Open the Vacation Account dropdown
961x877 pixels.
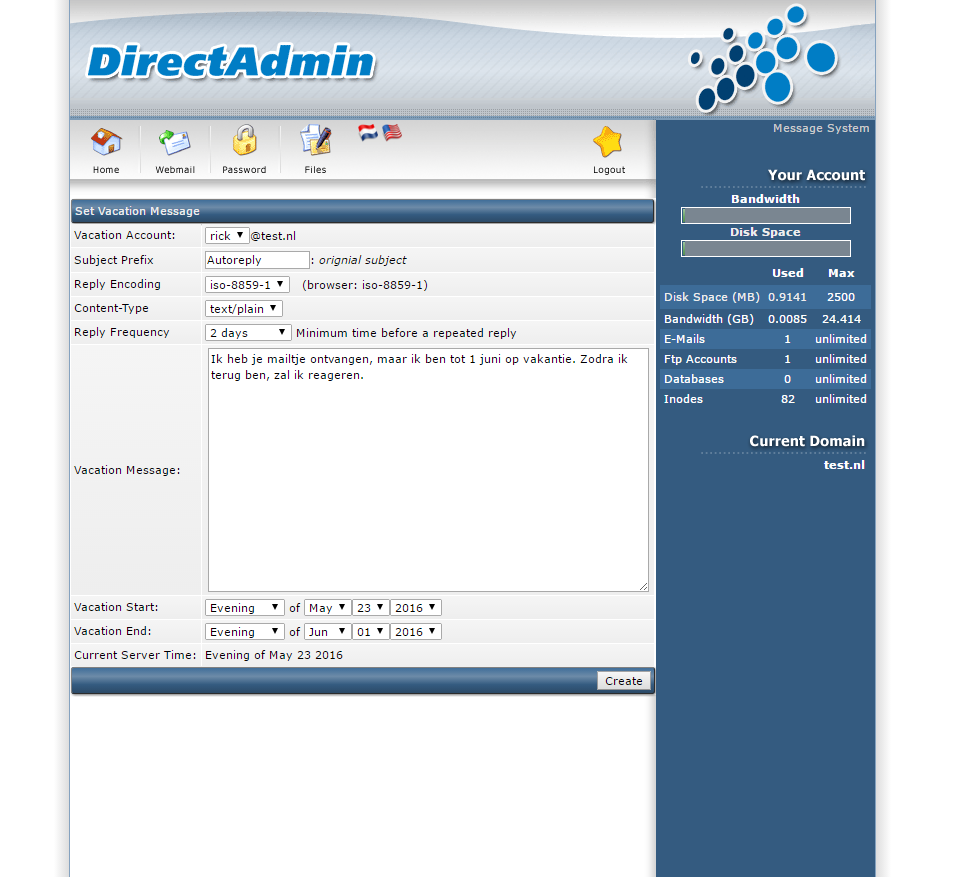(227, 236)
